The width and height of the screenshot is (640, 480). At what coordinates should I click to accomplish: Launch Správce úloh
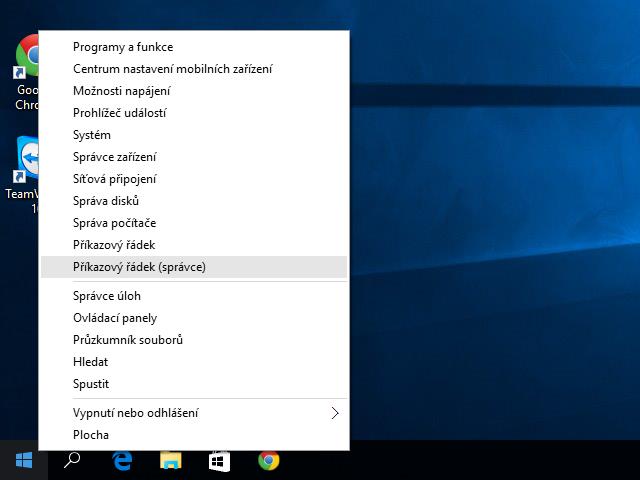(107, 296)
